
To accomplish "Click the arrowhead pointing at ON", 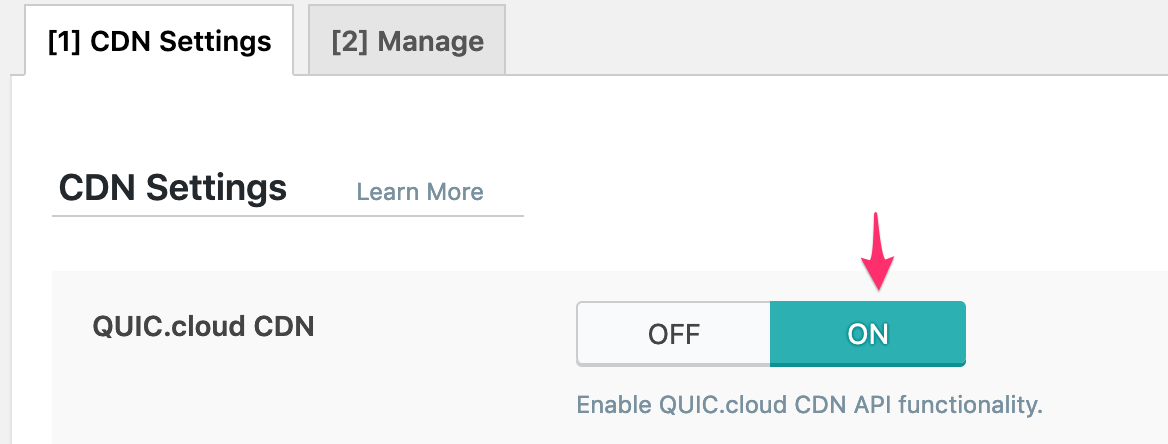I will 879,273.
